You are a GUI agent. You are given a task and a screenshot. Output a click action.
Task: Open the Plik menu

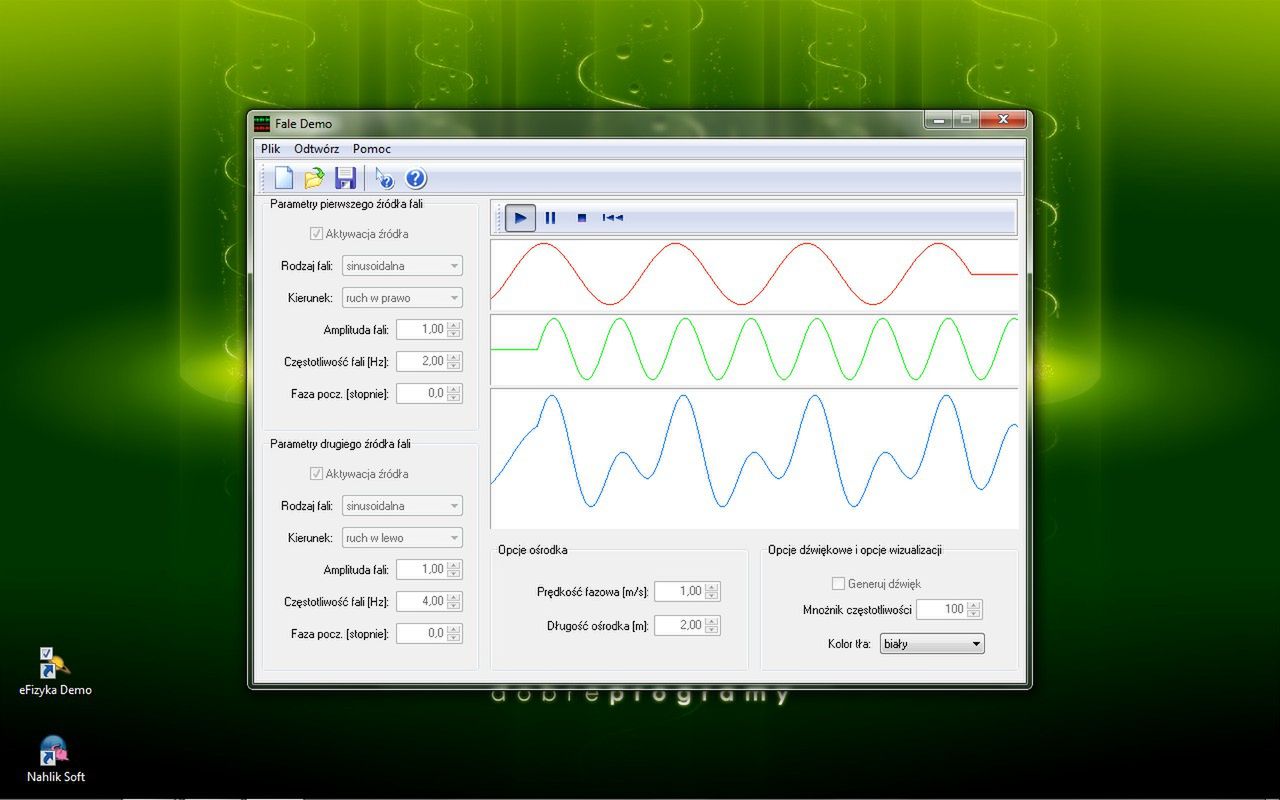pyautogui.click(x=271, y=148)
